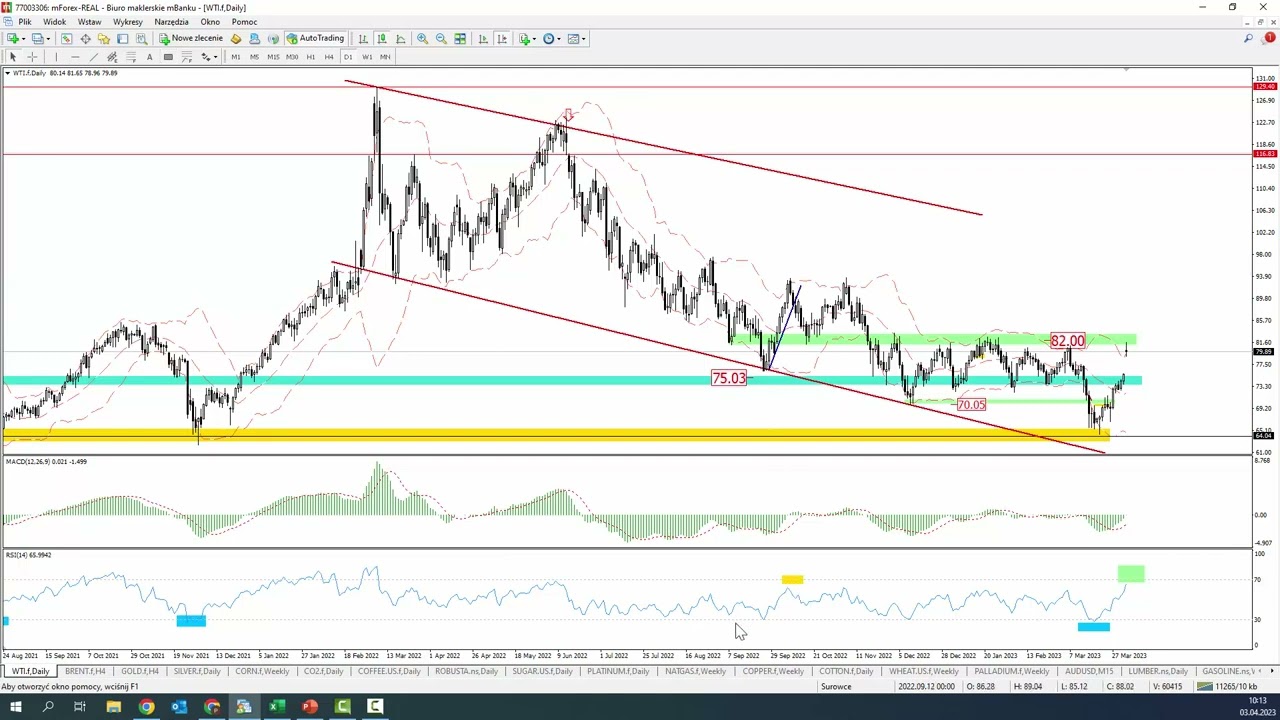The width and height of the screenshot is (1280, 720).
Task: Click the search magnifier icon top right
Action: (1248, 38)
